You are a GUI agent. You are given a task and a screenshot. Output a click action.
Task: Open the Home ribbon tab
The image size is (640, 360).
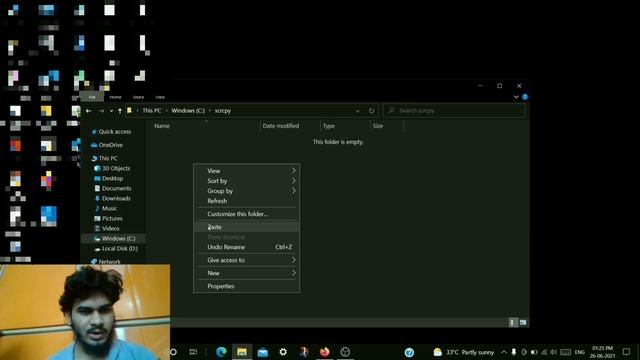click(115, 97)
